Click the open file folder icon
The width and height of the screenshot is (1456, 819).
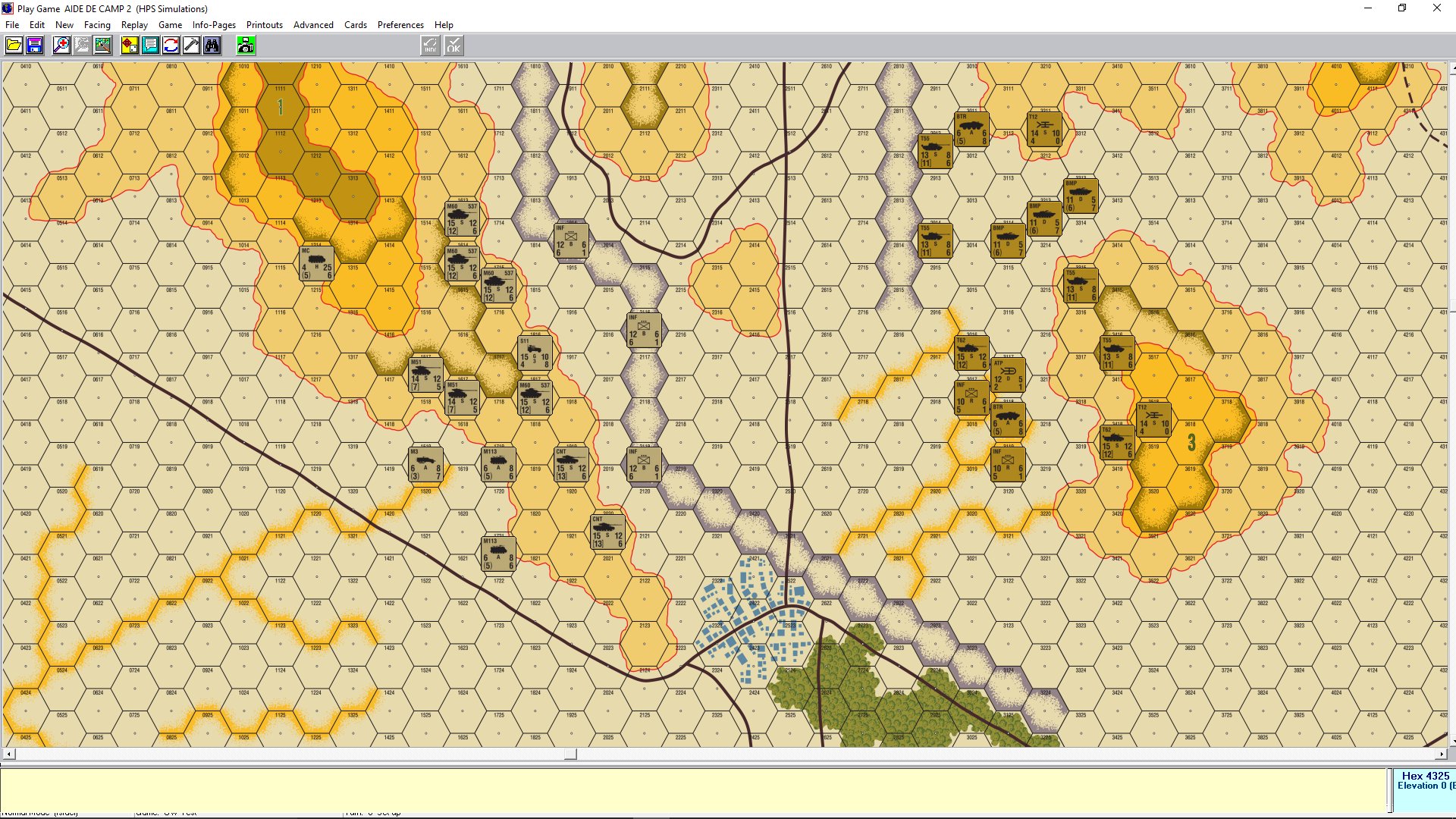click(14, 45)
